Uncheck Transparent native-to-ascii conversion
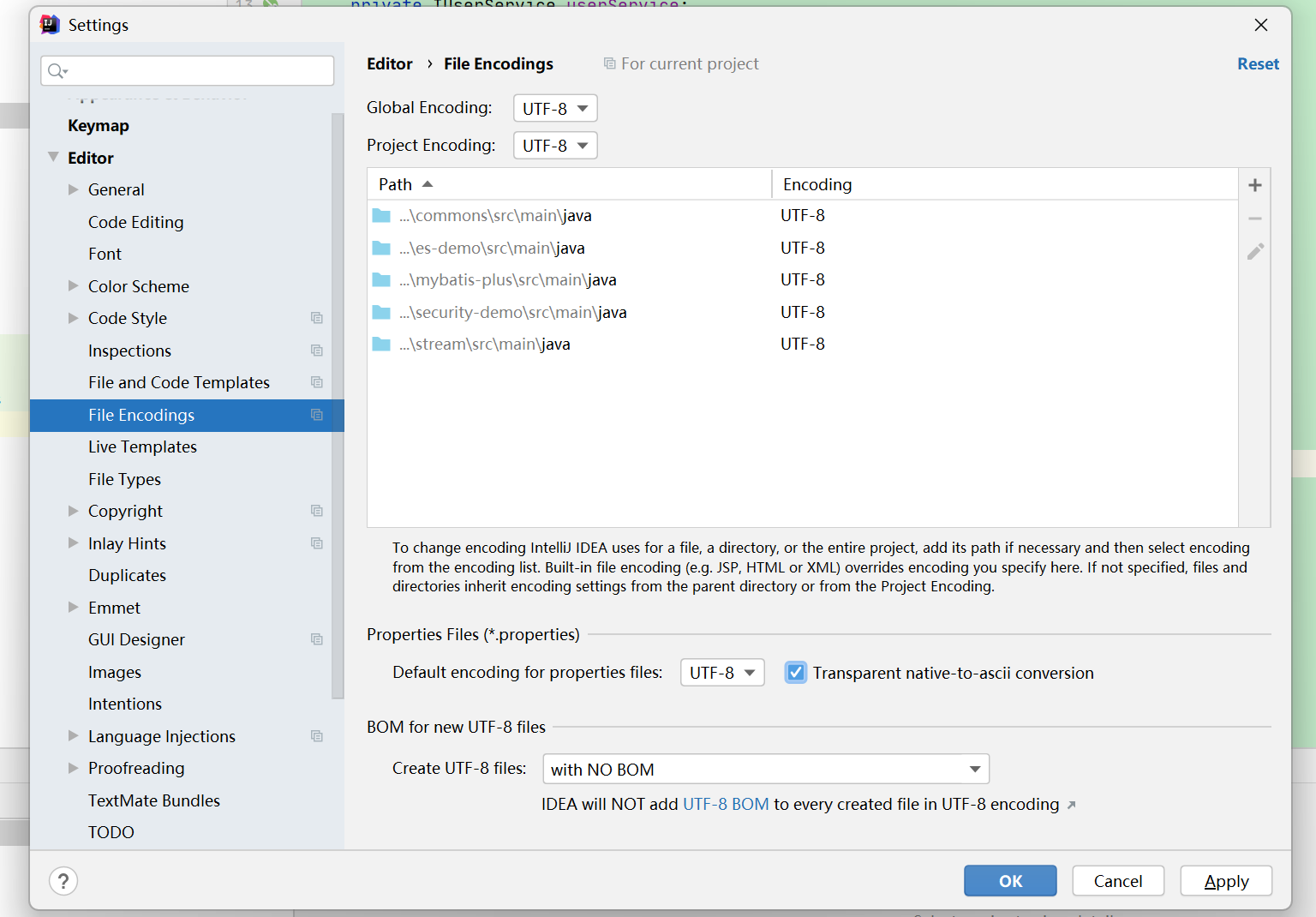 795,672
